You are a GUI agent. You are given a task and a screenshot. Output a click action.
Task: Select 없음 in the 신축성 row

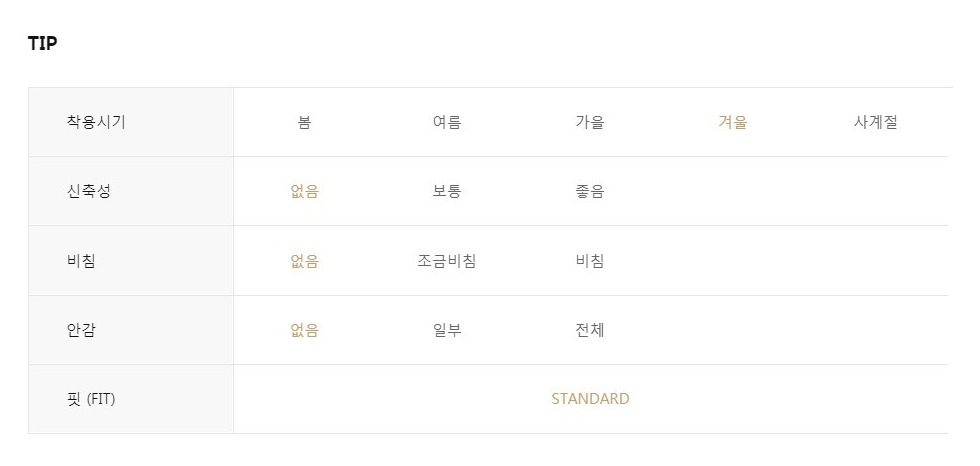click(304, 192)
